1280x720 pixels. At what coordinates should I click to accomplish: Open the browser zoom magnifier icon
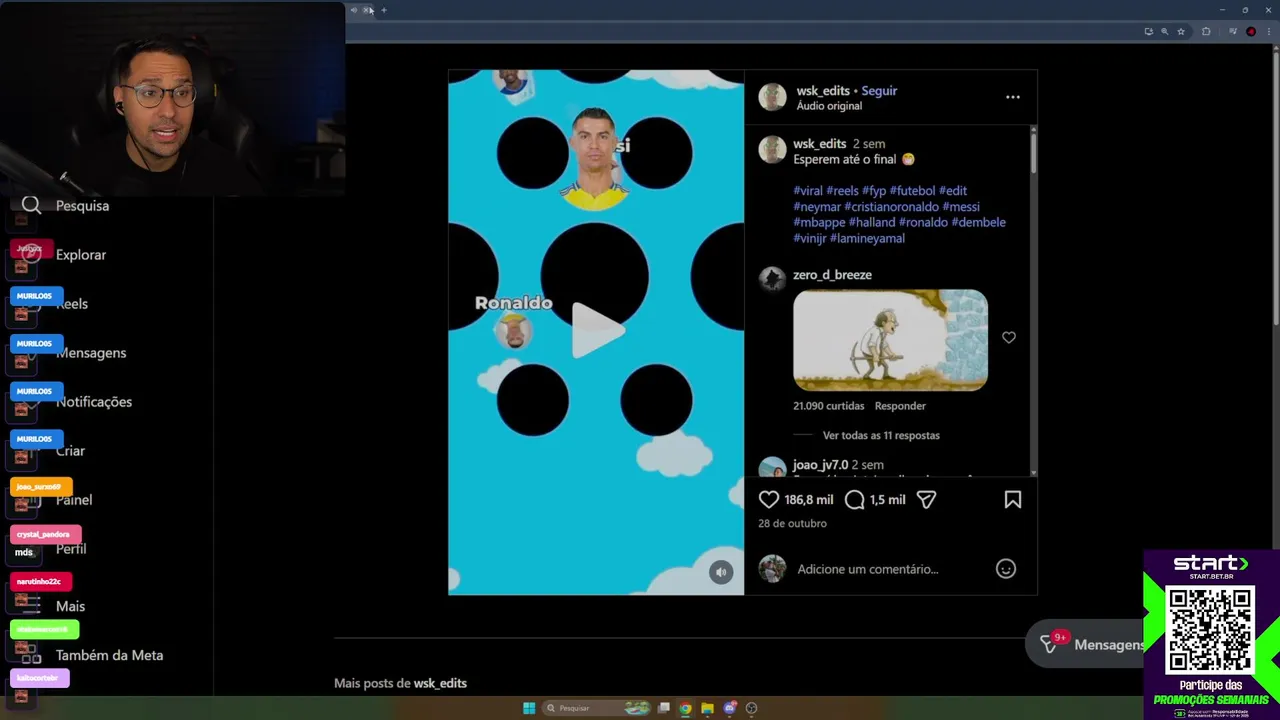1164,32
